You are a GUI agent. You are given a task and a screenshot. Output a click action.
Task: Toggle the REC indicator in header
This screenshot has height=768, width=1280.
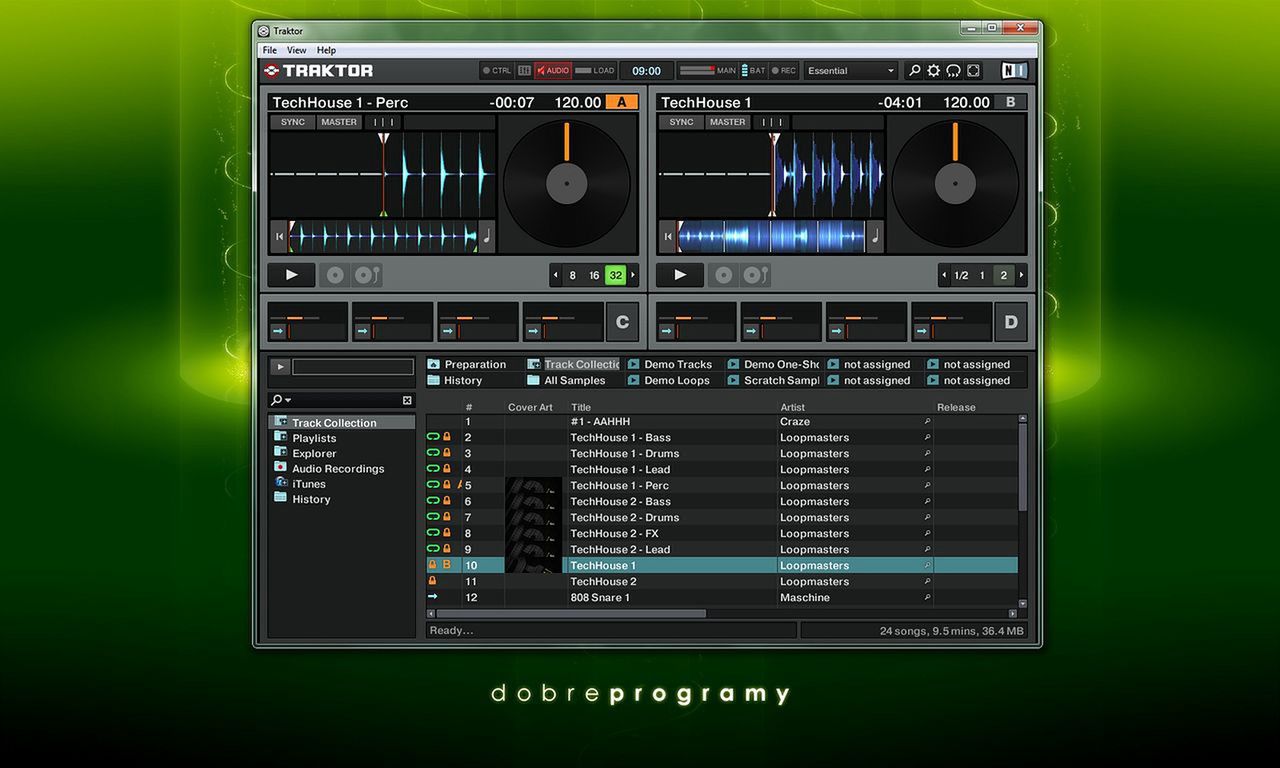pos(784,71)
